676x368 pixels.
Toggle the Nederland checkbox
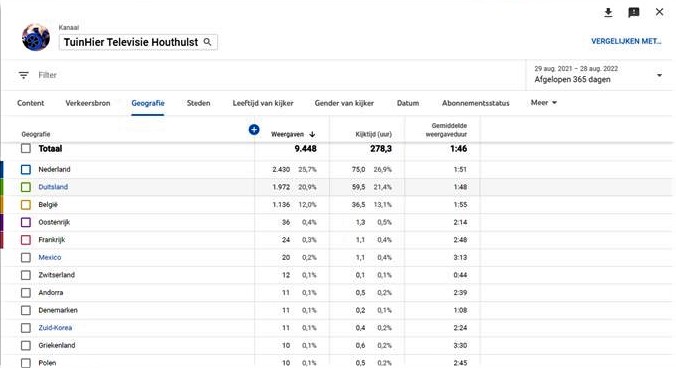(26, 169)
